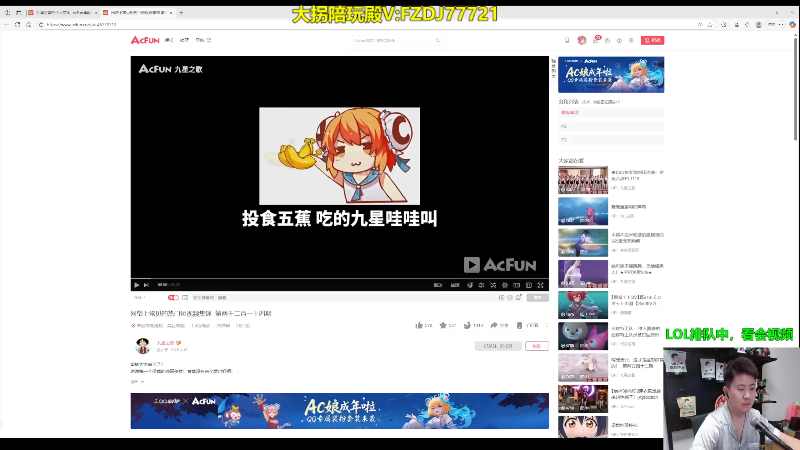
Task: Throw bananas using the banana icon
Action: point(467,325)
